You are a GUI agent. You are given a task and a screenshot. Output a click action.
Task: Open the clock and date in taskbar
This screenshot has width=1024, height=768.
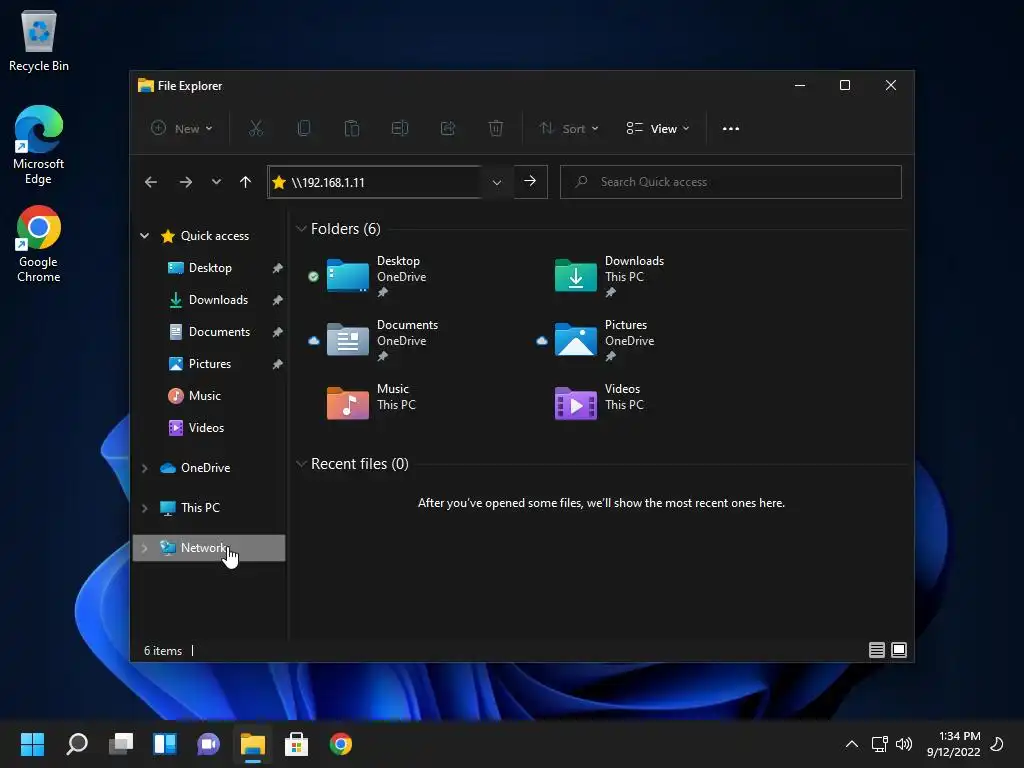953,744
